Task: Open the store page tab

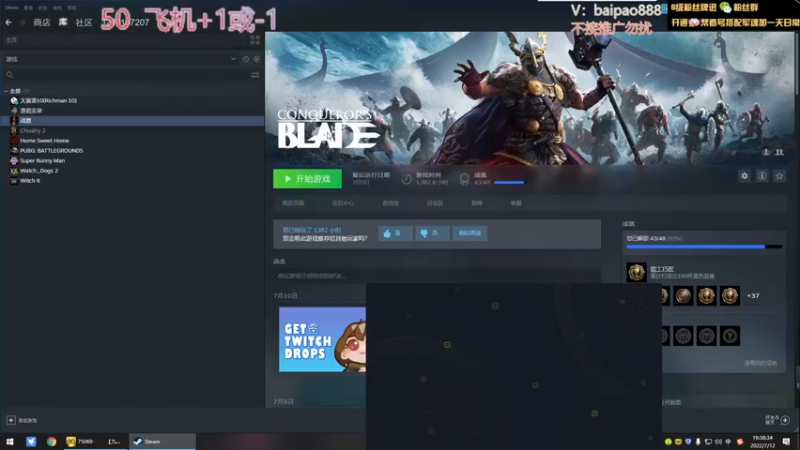Action: pyautogui.click(x=293, y=203)
